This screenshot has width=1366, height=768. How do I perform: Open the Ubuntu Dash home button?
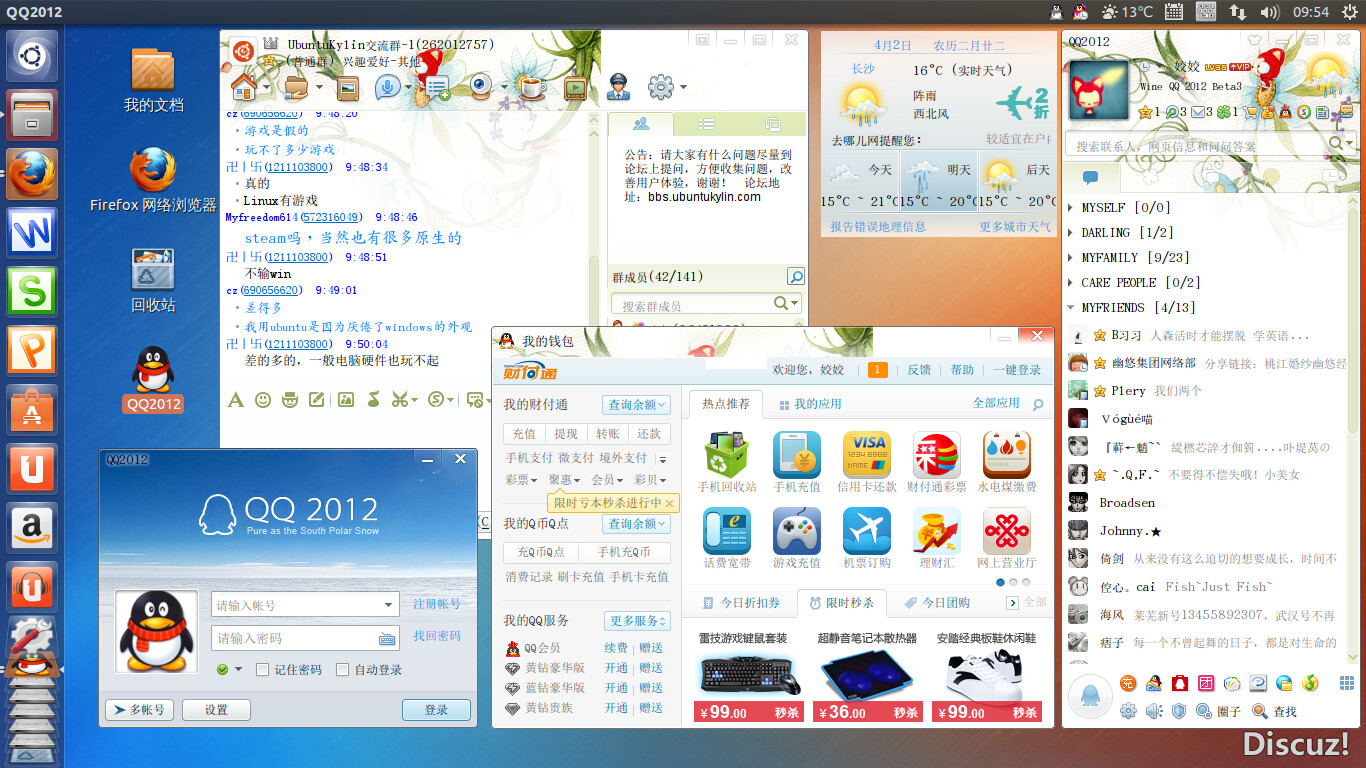(32, 56)
